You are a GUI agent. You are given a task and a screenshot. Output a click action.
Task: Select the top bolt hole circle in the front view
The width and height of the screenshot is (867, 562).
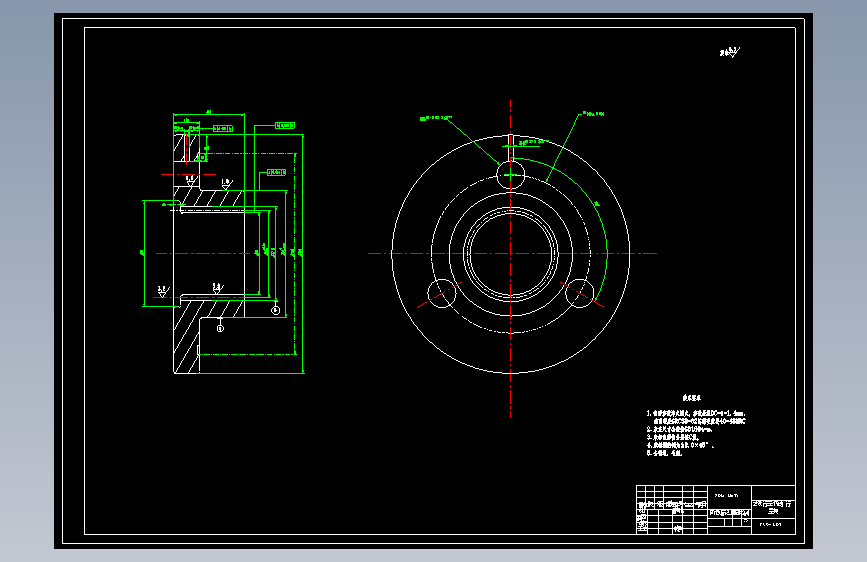point(510,175)
